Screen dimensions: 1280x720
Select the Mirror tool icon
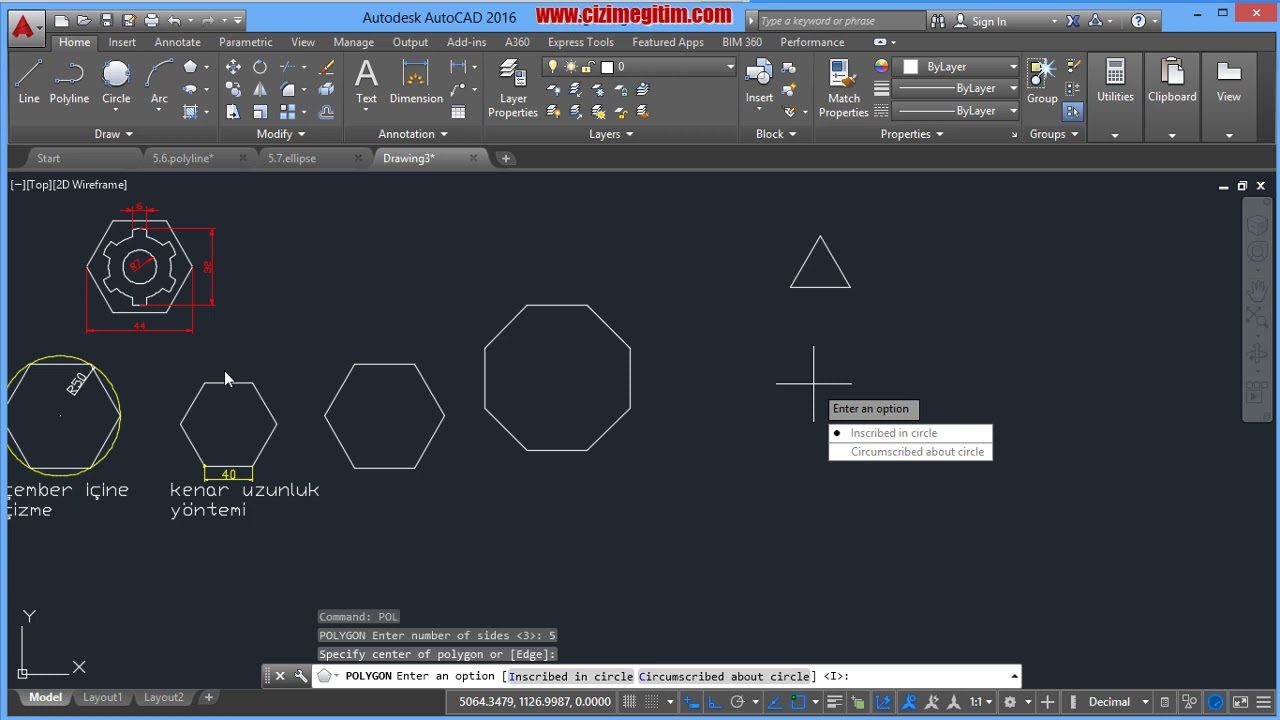(x=260, y=89)
